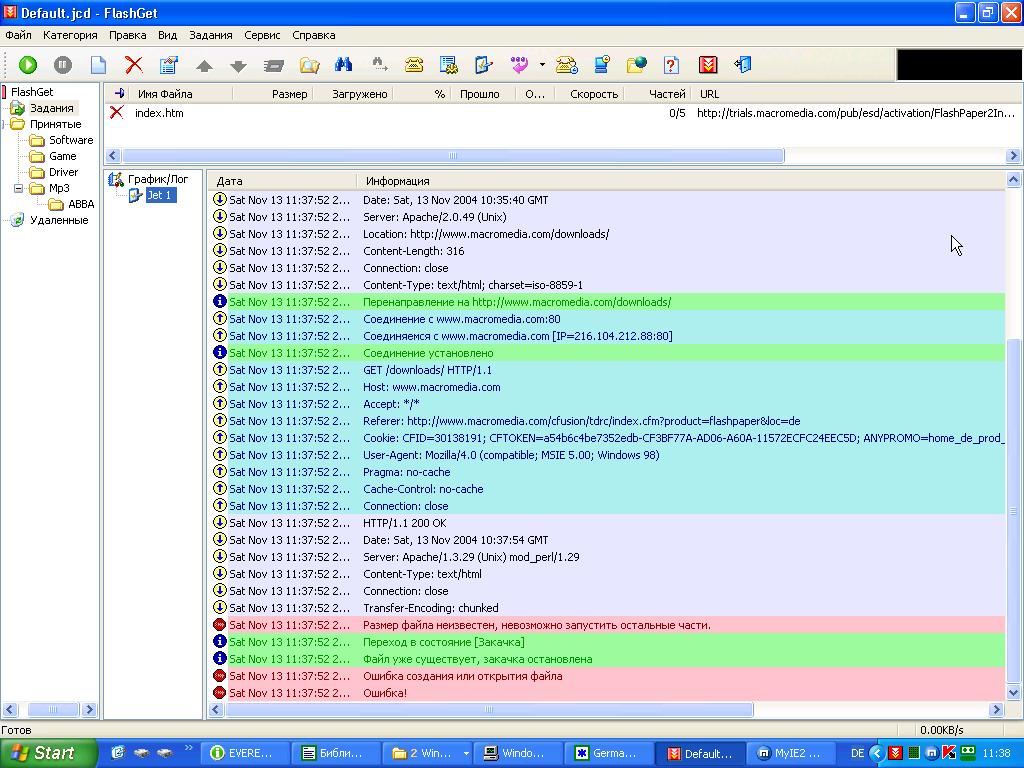This screenshot has height=768, width=1024.
Task: Open the Файл menu
Action: tap(18, 35)
